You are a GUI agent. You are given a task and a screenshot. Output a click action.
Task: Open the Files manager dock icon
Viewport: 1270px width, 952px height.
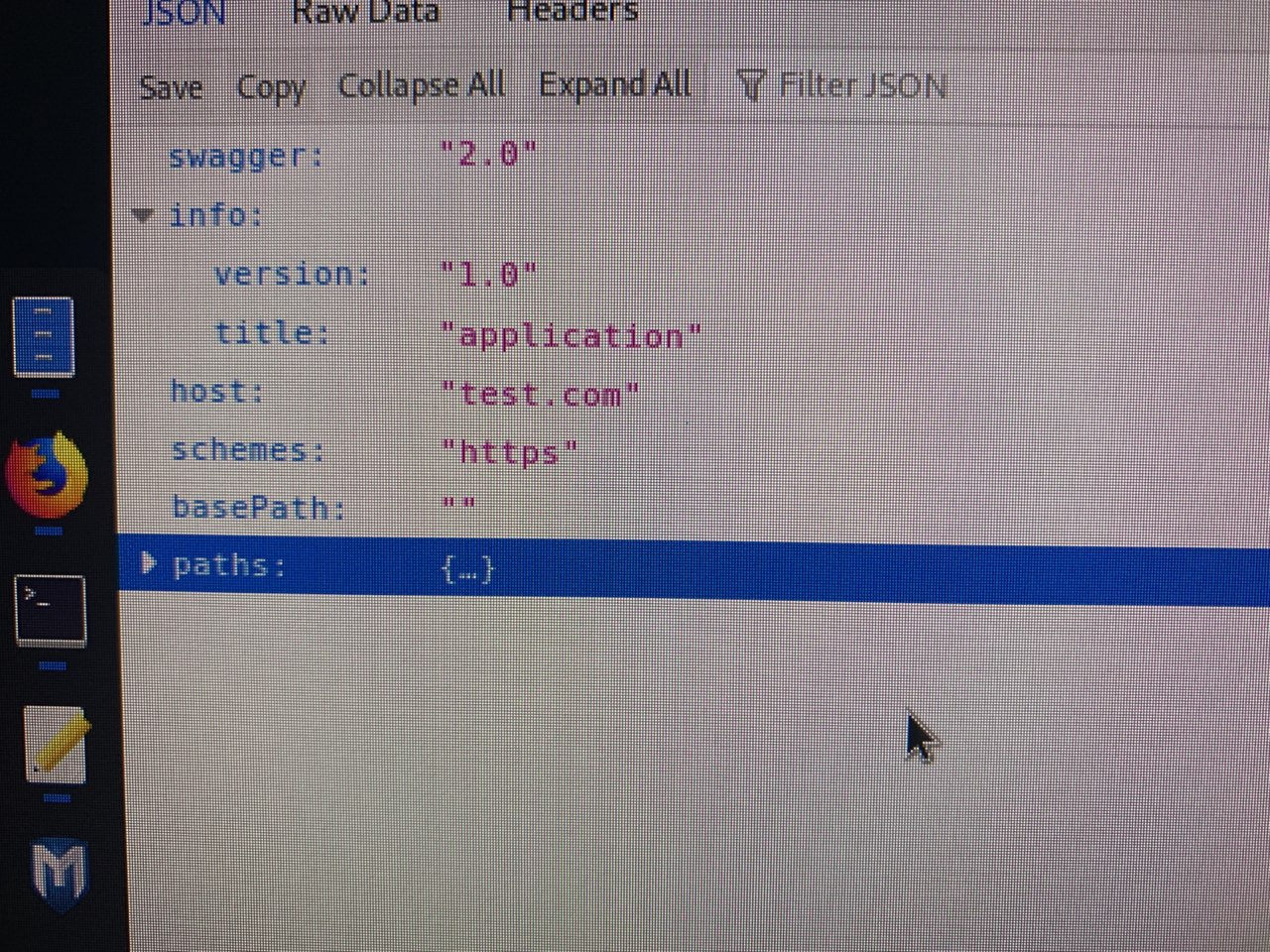pyautogui.click(x=43, y=337)
